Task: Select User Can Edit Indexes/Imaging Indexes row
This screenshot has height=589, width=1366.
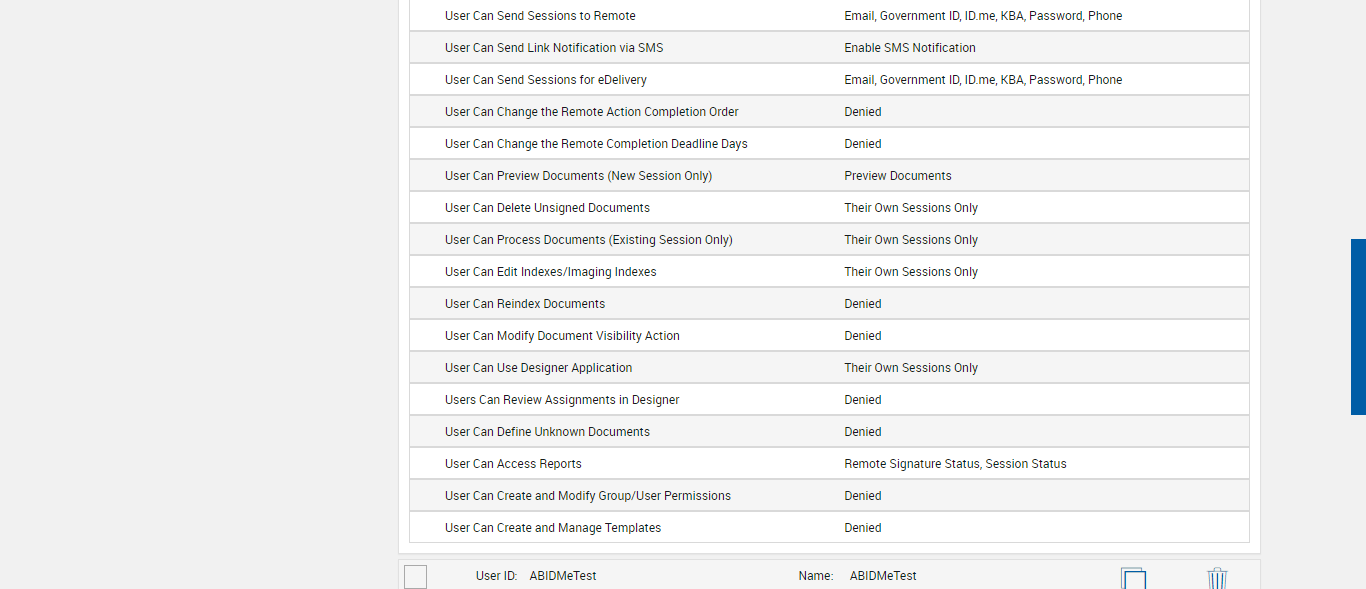Action: [x=550, y=272]
